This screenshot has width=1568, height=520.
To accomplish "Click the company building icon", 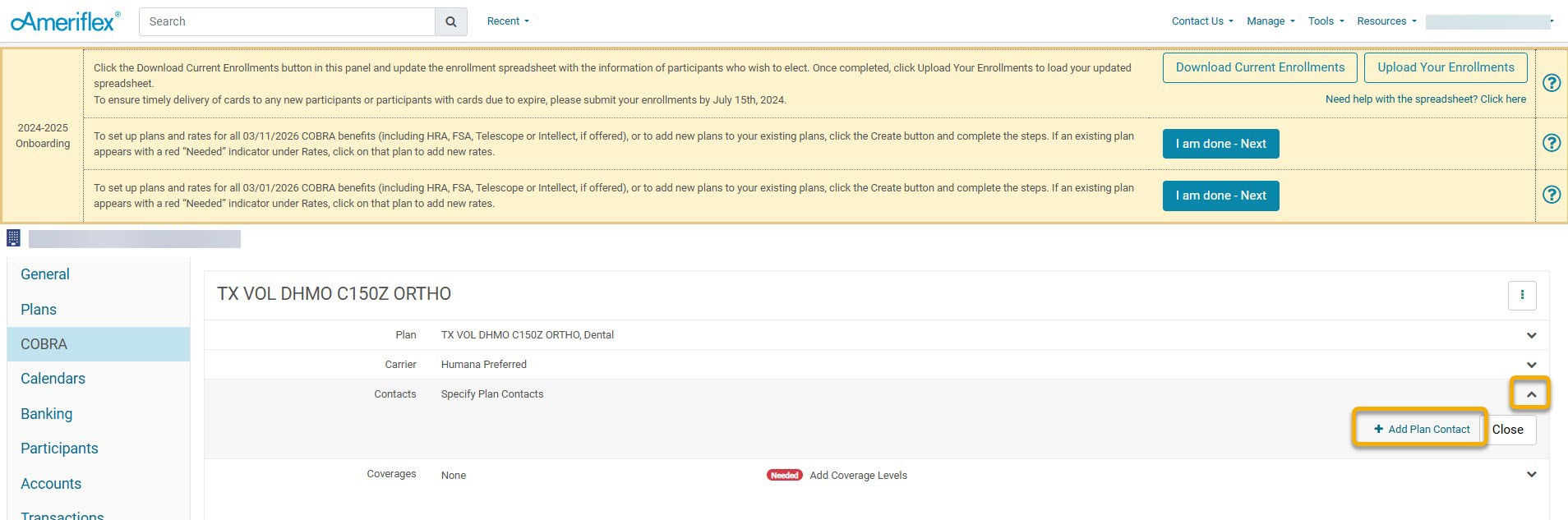I will pyautogui.click(x=13, y=238).
